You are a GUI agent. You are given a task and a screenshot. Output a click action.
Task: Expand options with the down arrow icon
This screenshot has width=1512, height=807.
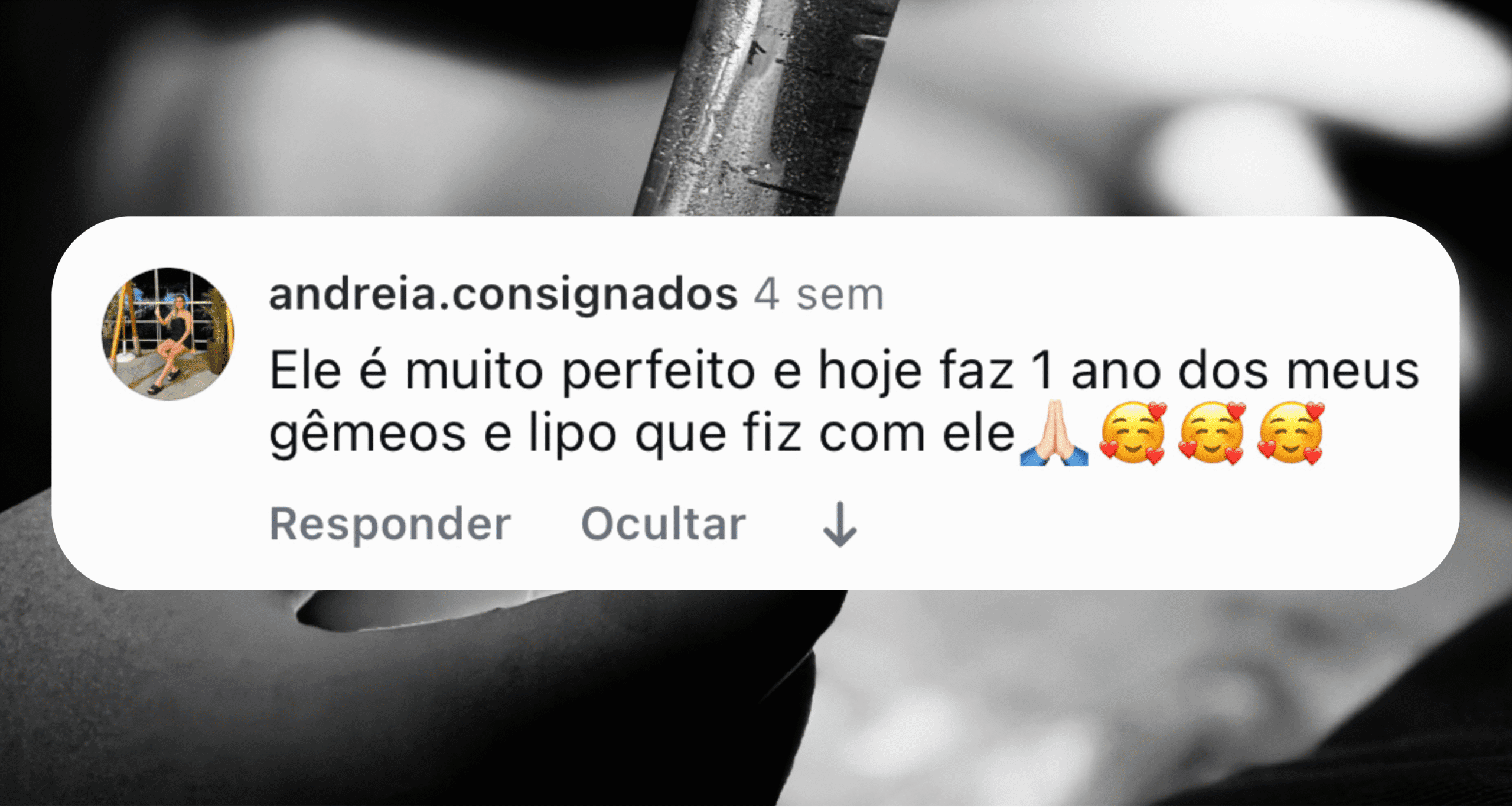pos(840,524)
